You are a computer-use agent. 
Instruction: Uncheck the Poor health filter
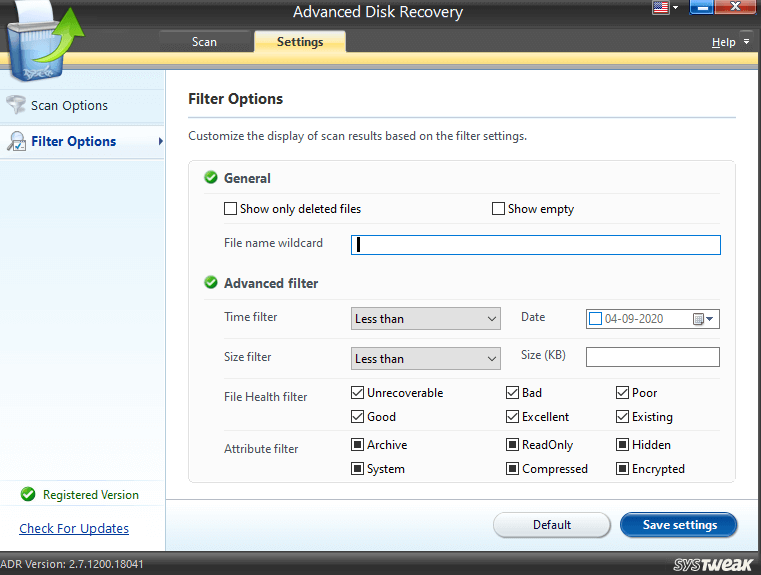click(x=622, y=393)
